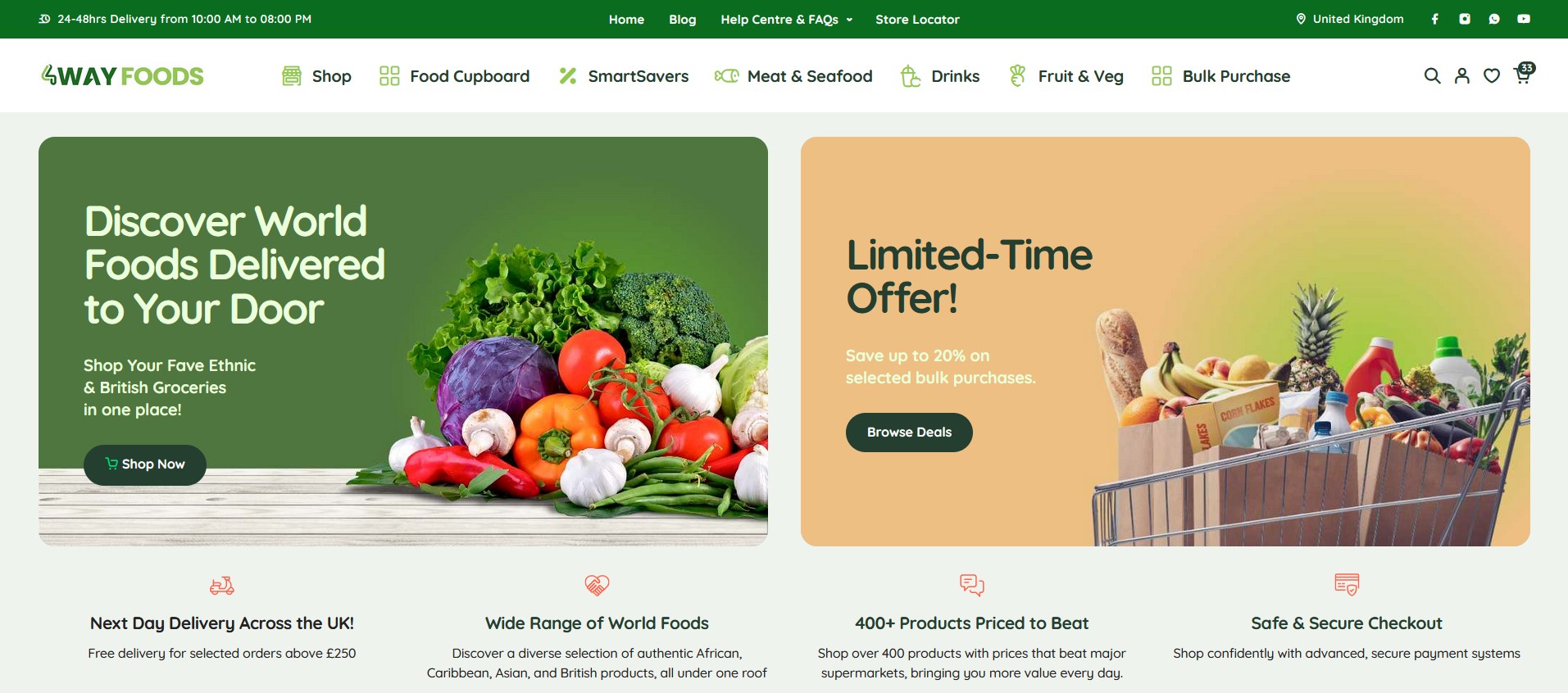Image resolution: width=1568 pixels, height=693 pixels.
Task: Click the Browse Deals button
Action: [x=909, y=433]
